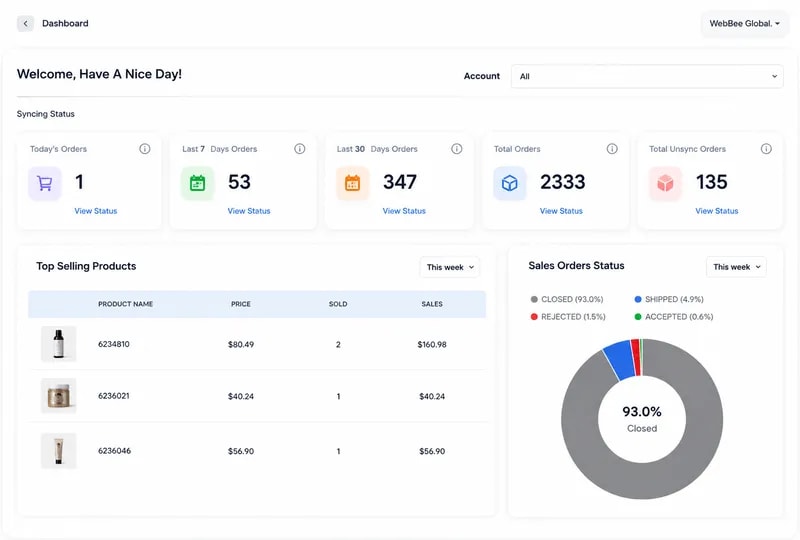Open This week dropdown for Top Selling Products
This screenshot has width=800, height=540.
[449, 267]
